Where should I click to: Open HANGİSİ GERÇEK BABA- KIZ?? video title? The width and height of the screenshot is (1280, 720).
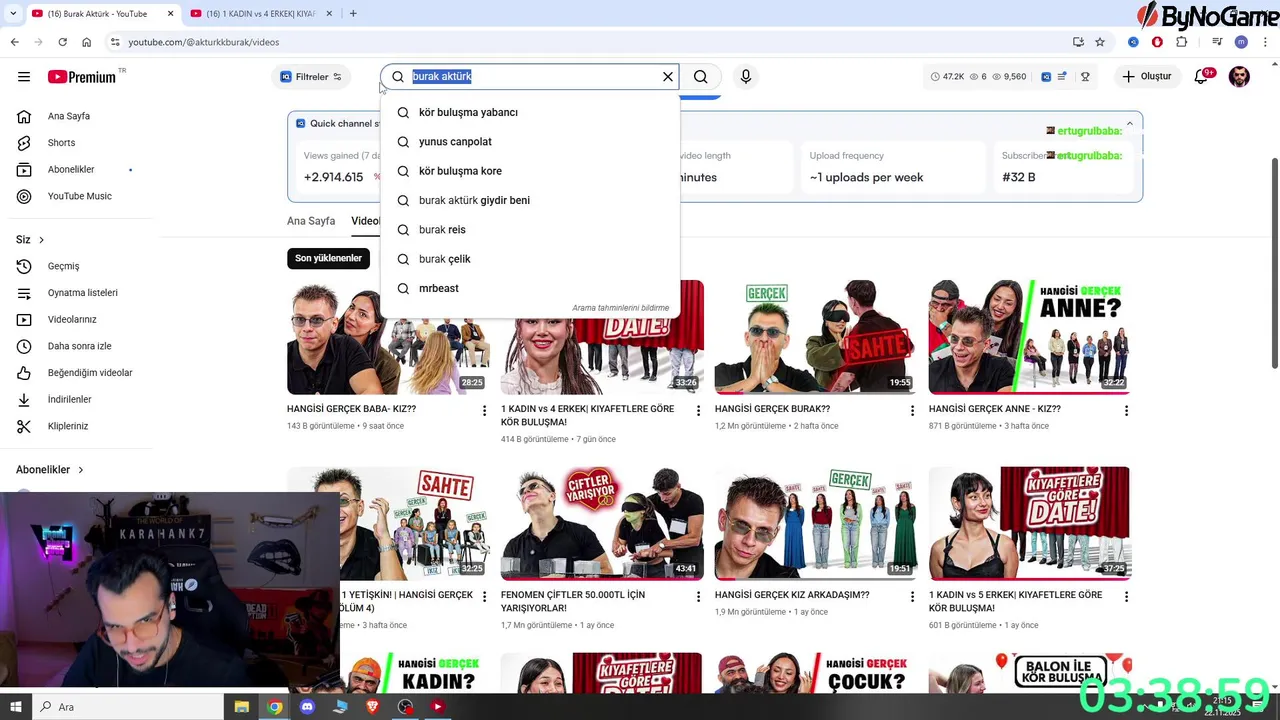coord(351,409)
